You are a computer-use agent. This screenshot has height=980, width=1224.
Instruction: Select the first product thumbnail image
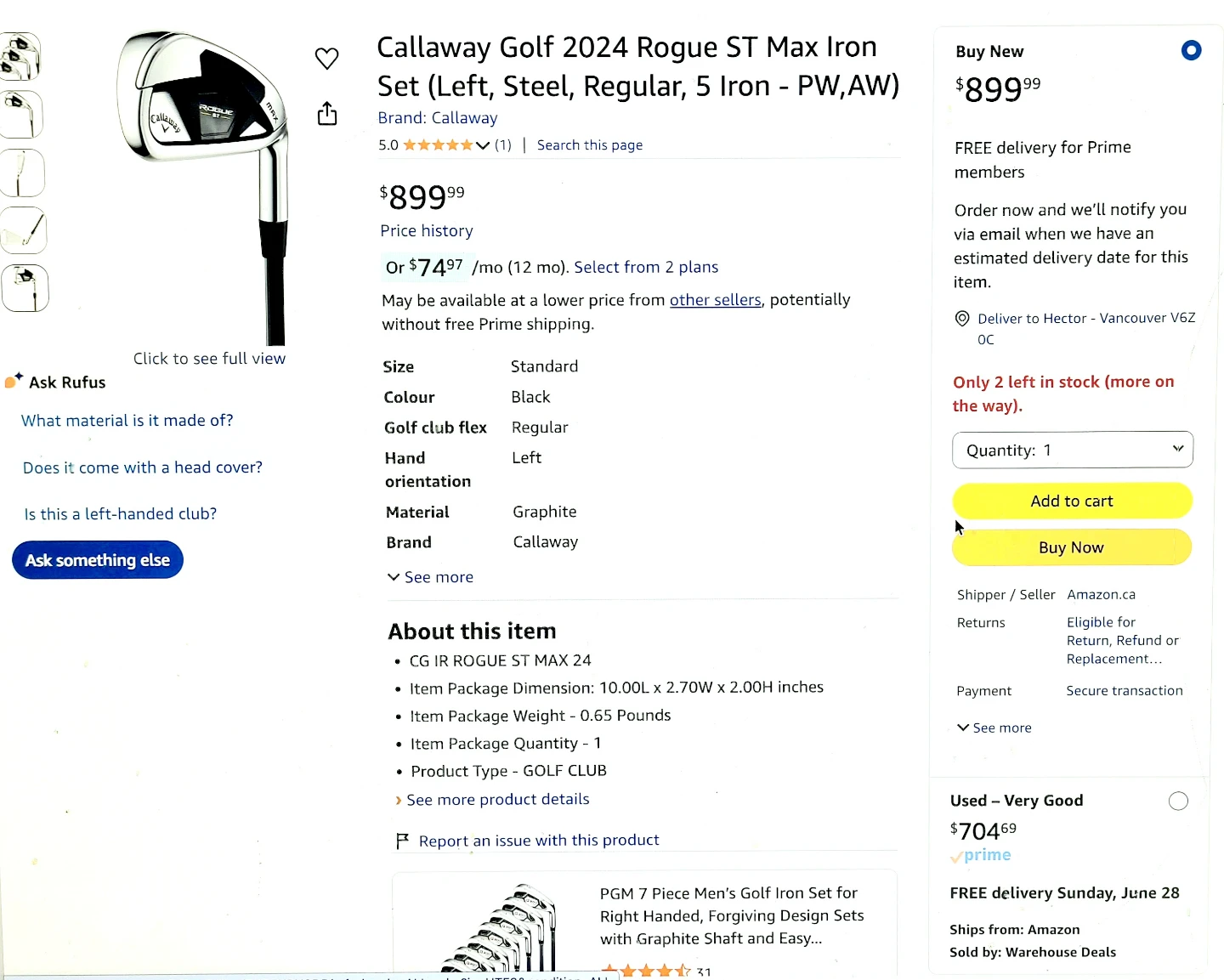point(20,57)
